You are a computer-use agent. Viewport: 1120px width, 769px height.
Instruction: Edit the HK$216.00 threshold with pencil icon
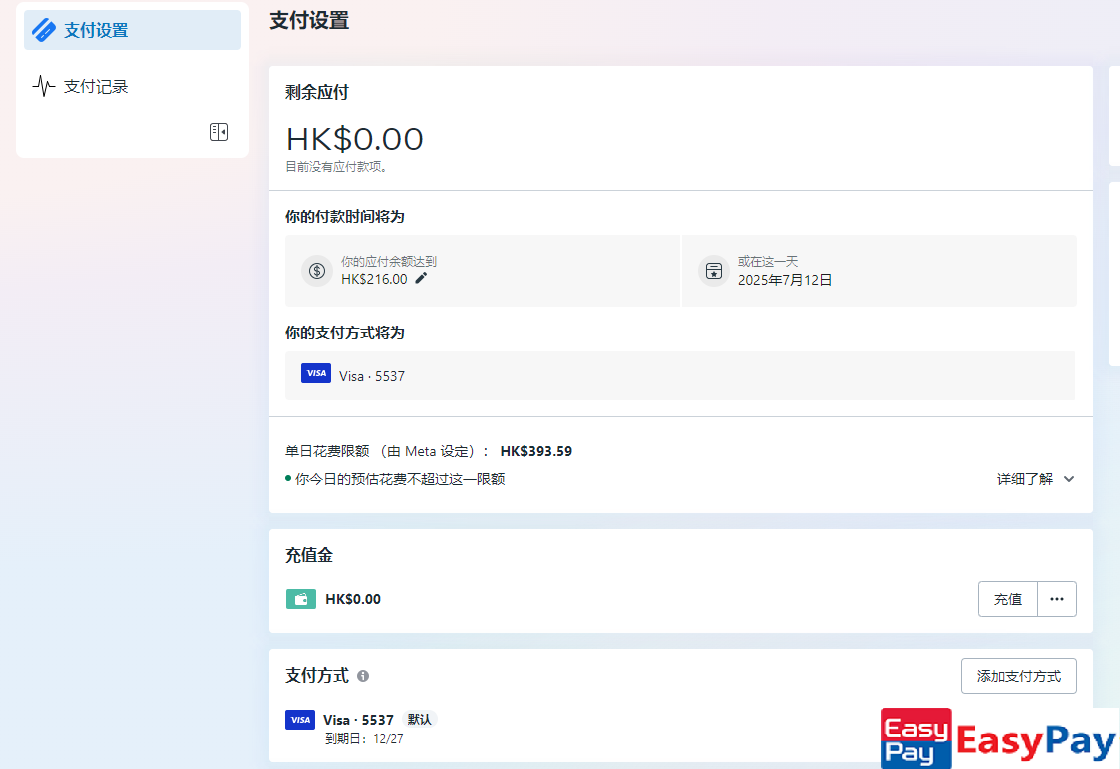pos(421,278)
